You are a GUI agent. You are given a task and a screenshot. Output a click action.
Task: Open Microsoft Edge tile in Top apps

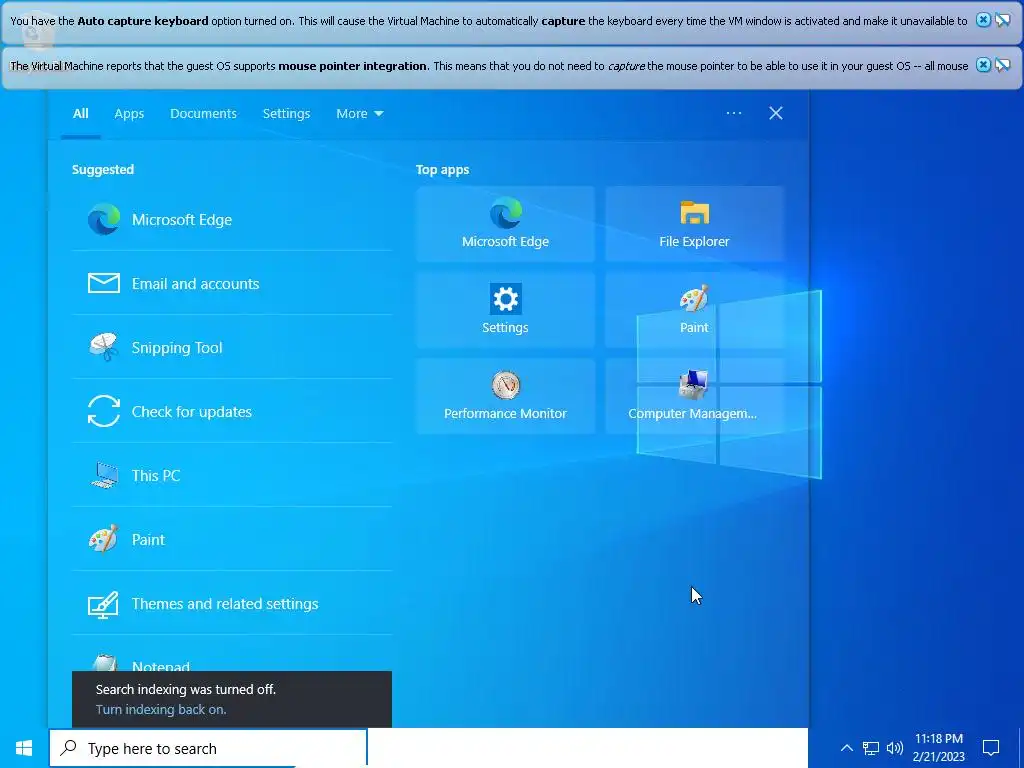505,224
